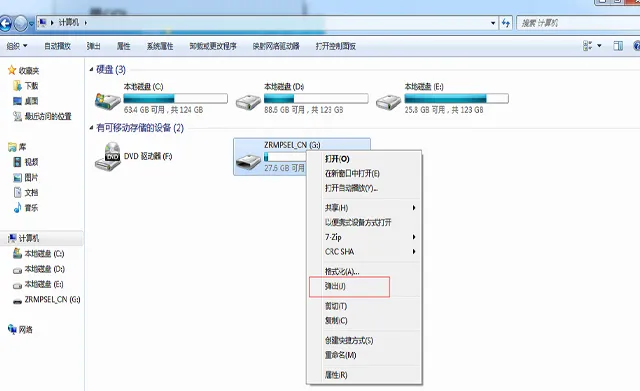Screen dimensions: 640x391
Task: Click the 本地磁盘 (E:) drive icon
Action: click(x=389, y=101)
